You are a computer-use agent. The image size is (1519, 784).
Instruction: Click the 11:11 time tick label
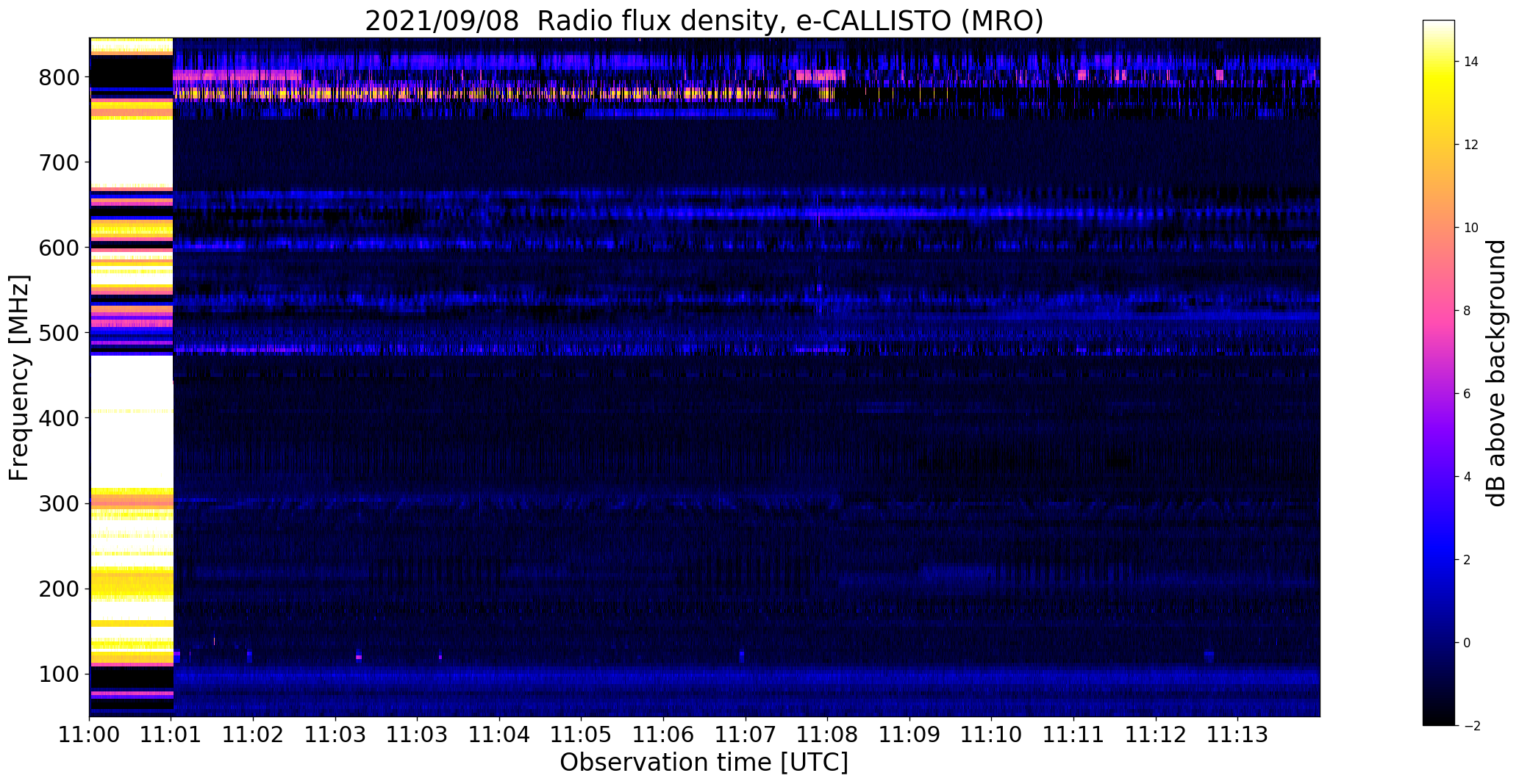tap(1073, 734)
